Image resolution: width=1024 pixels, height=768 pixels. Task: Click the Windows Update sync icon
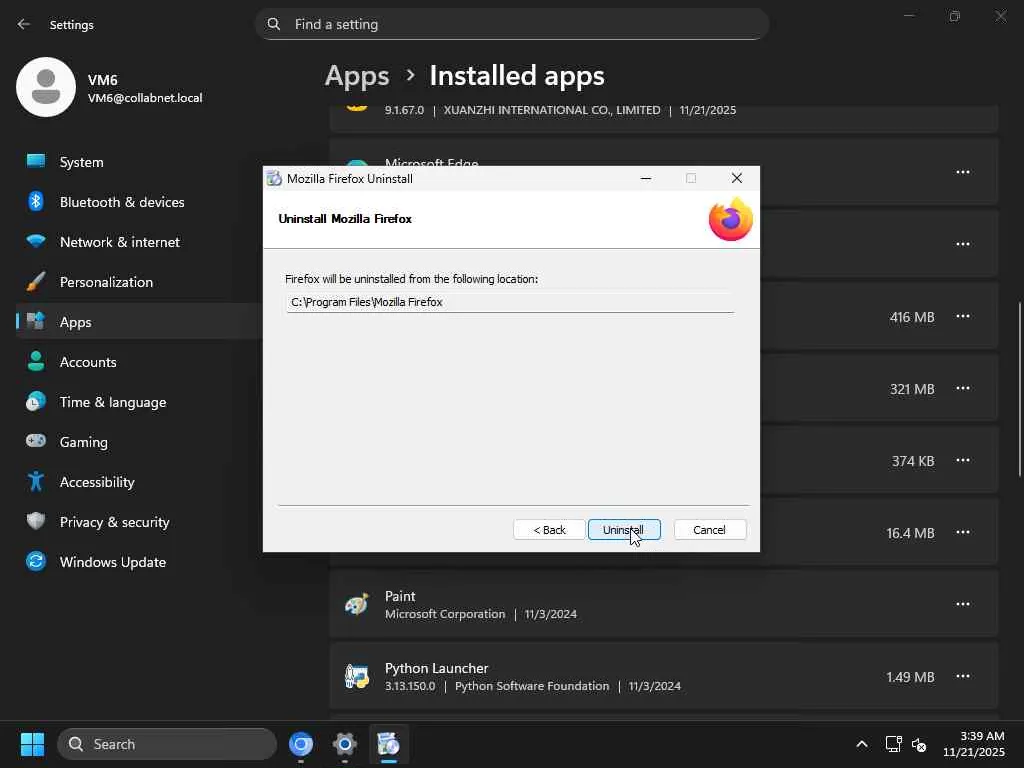(x=36, y=562)
